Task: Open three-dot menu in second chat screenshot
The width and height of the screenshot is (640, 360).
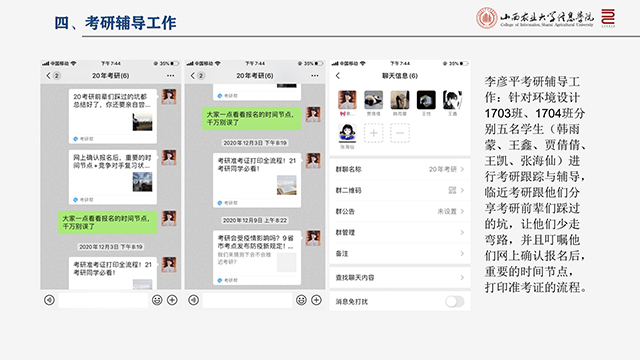Action: 315,76
